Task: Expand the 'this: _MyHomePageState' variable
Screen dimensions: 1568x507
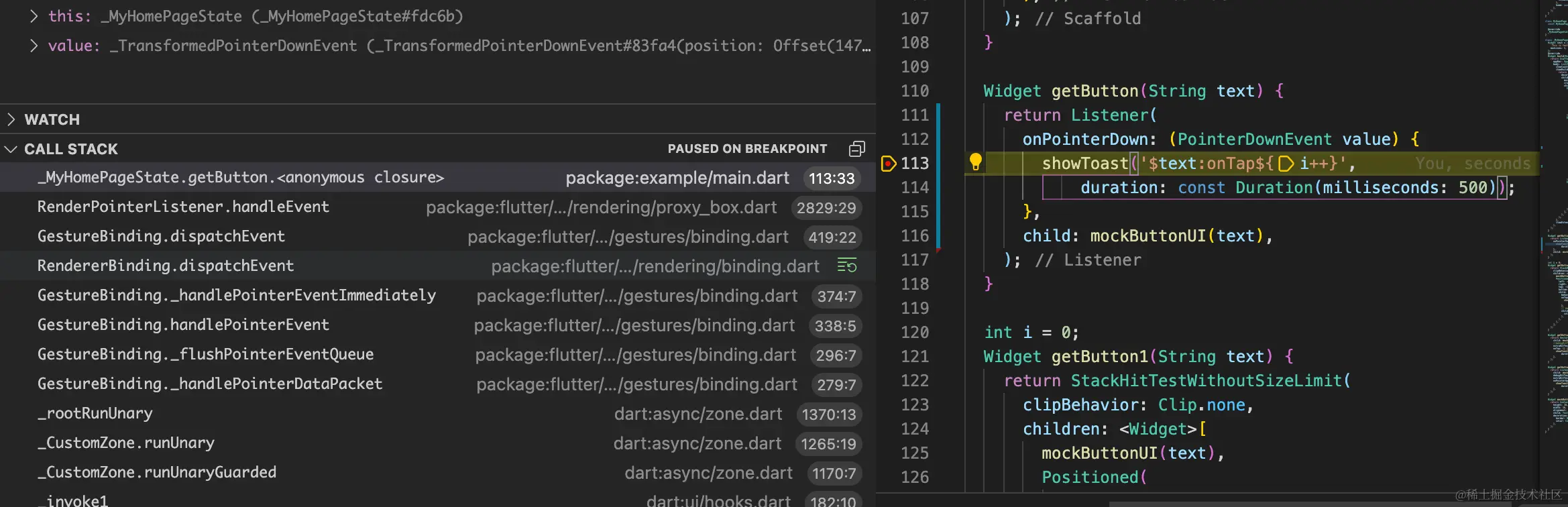Action: (34, 16)
